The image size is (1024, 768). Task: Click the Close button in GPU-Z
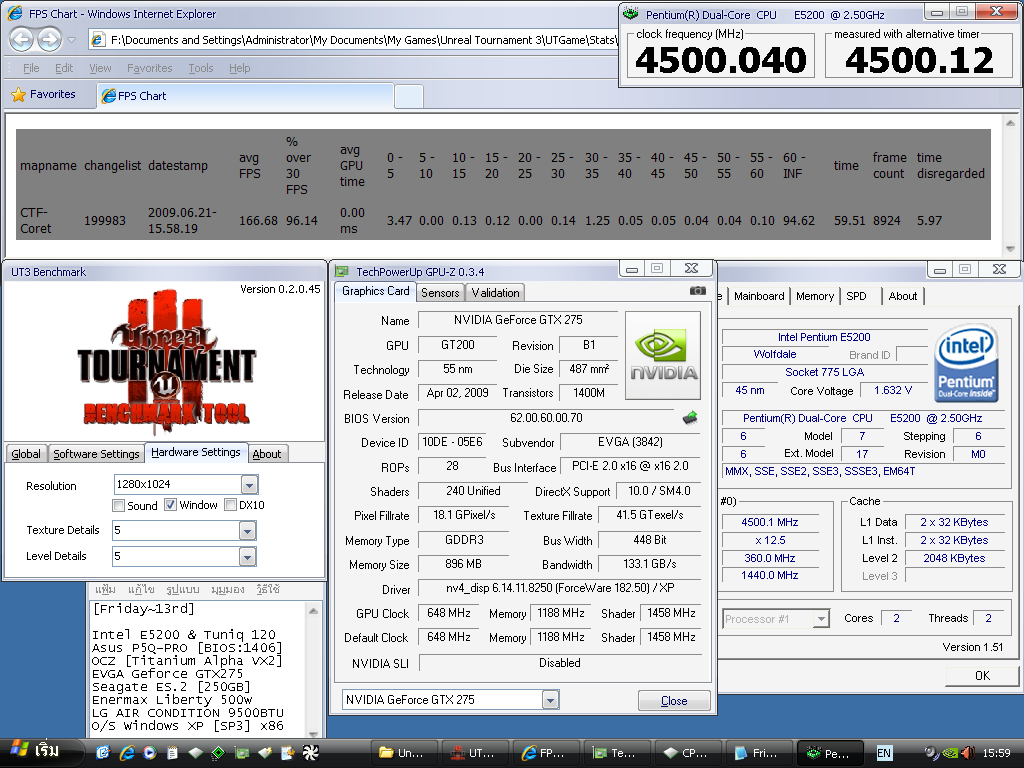(x=674, y=701)
